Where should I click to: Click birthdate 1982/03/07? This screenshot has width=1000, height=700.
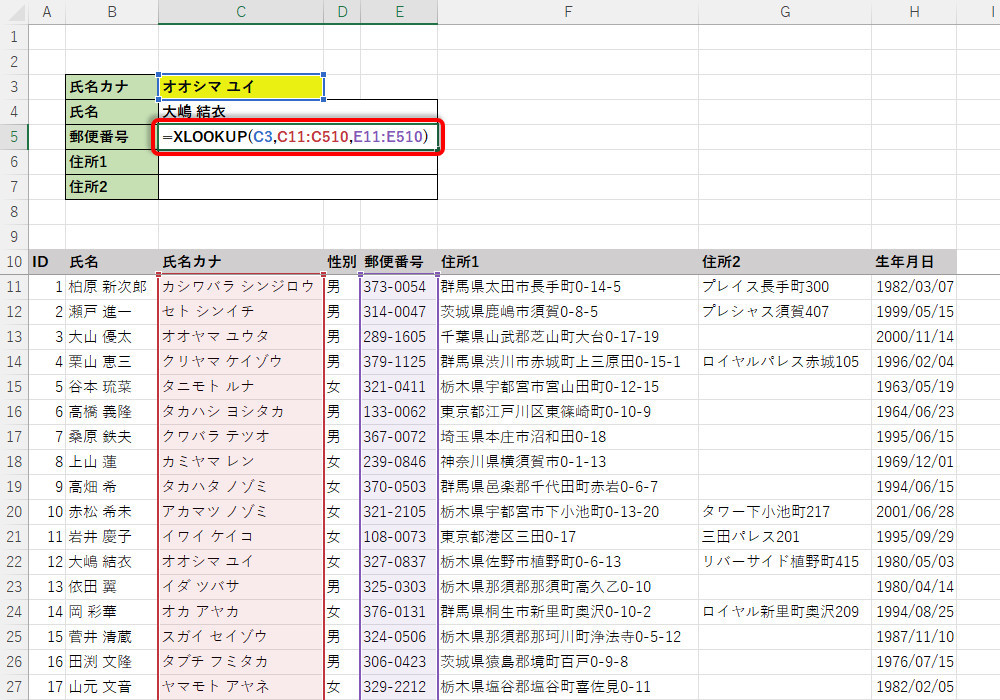914,287
